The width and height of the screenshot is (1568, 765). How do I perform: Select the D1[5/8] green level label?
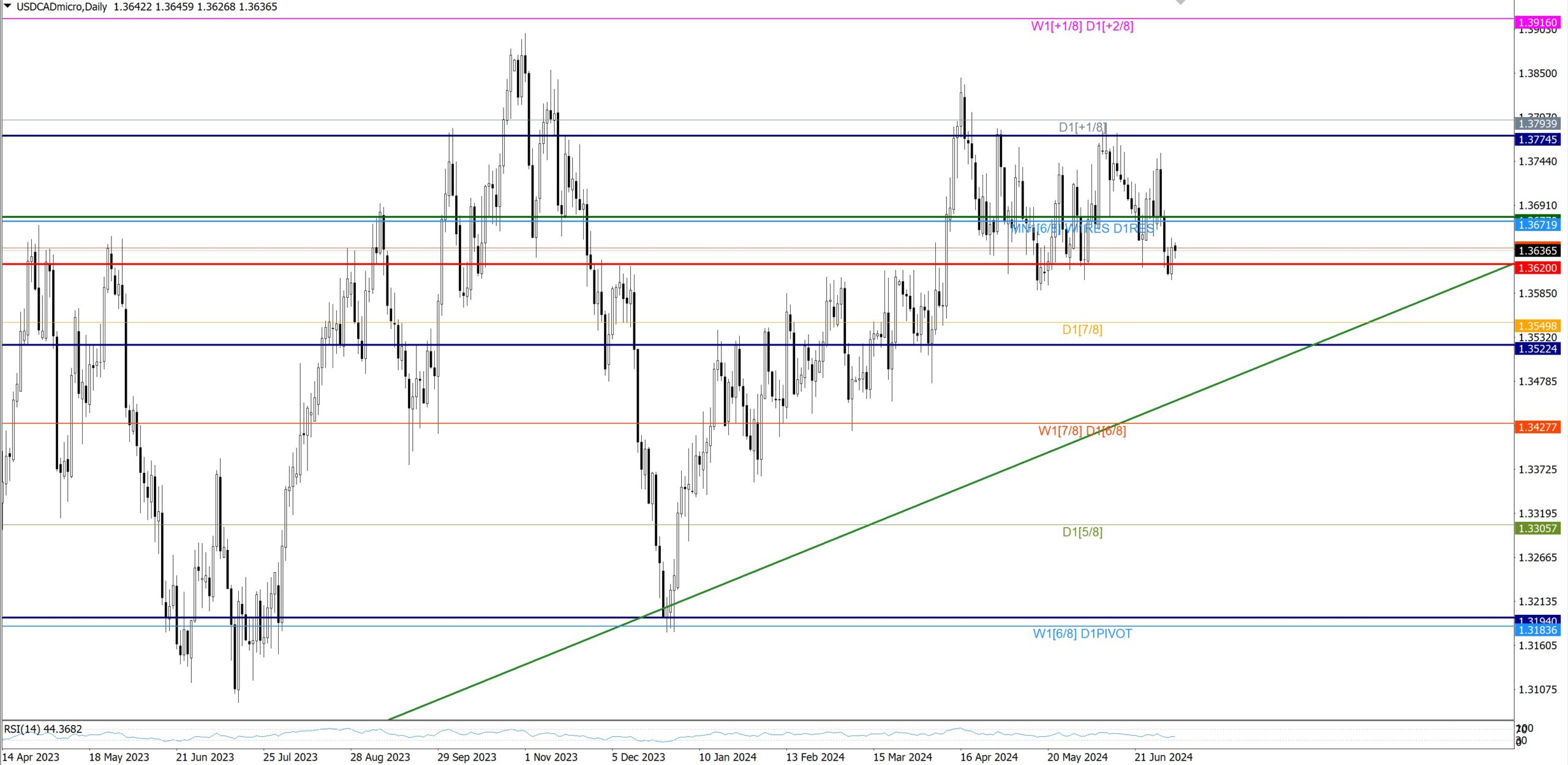pos(1082,532)
